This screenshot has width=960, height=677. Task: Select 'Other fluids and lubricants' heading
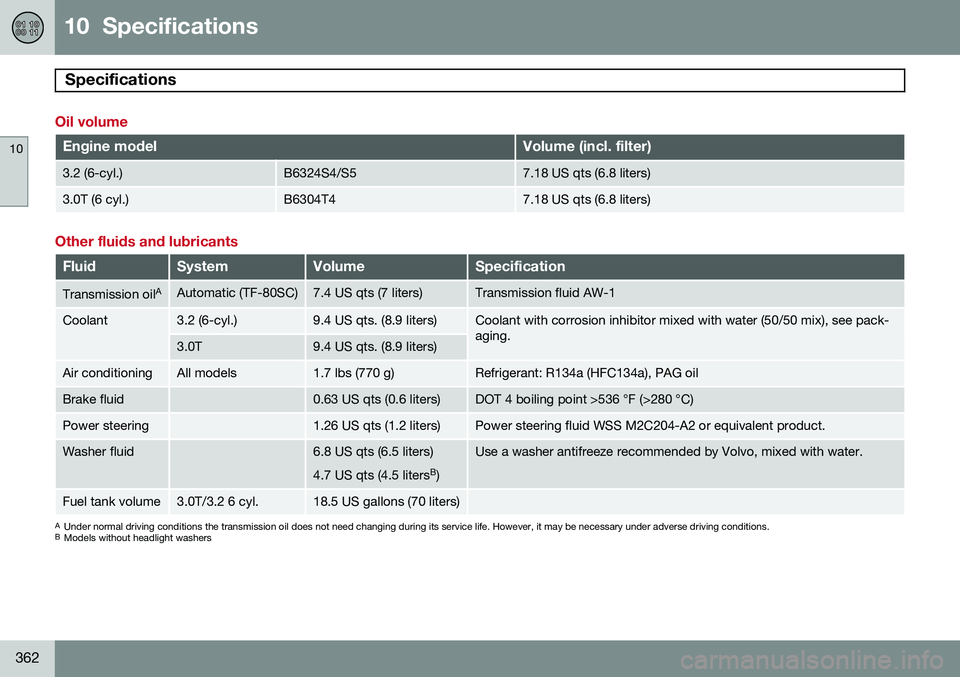[x=146, y=241]
